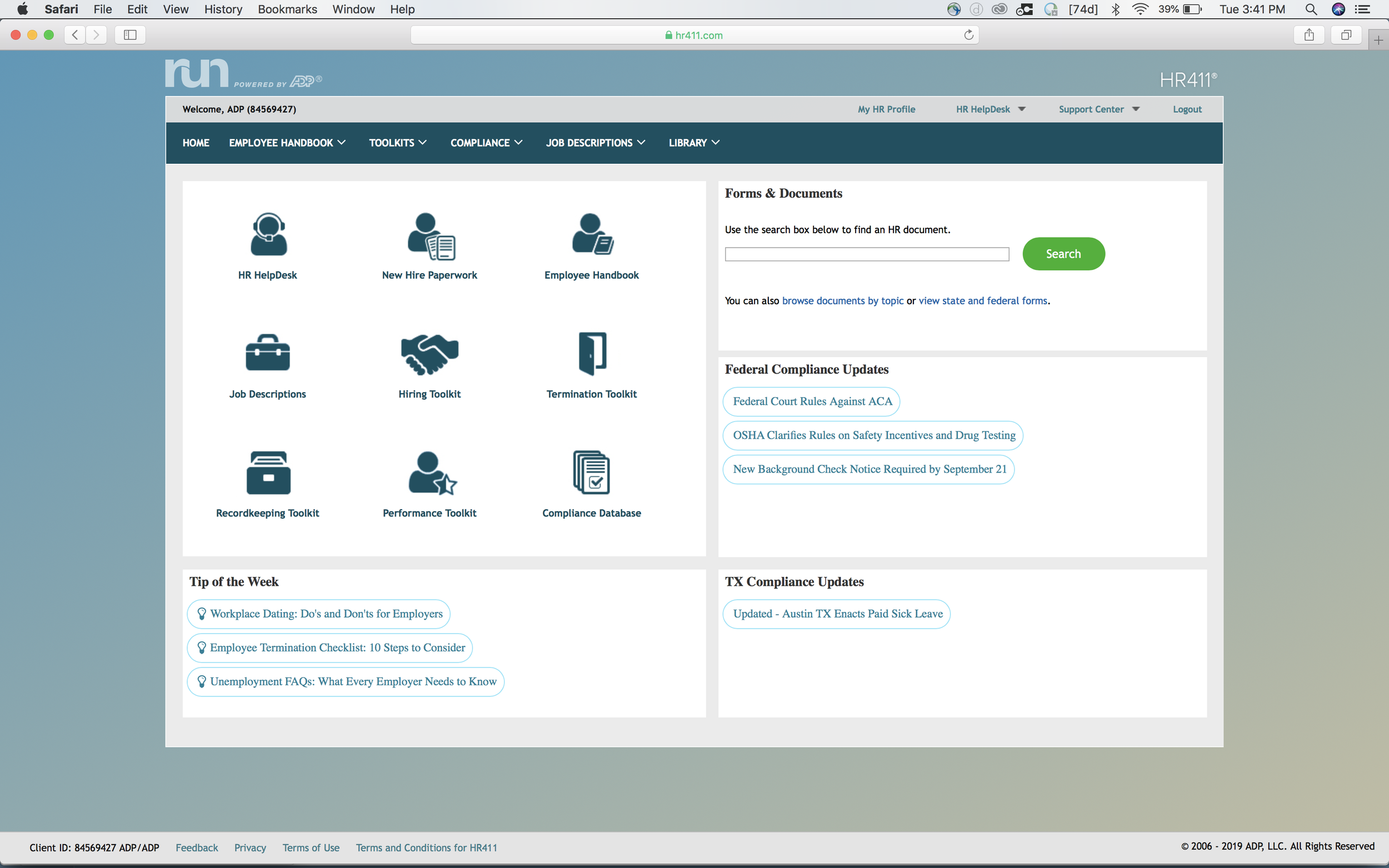This screenshot has height=868, width=1389.
Task: Expand the Job Descriptions nav dropdown
Action: 596,143
